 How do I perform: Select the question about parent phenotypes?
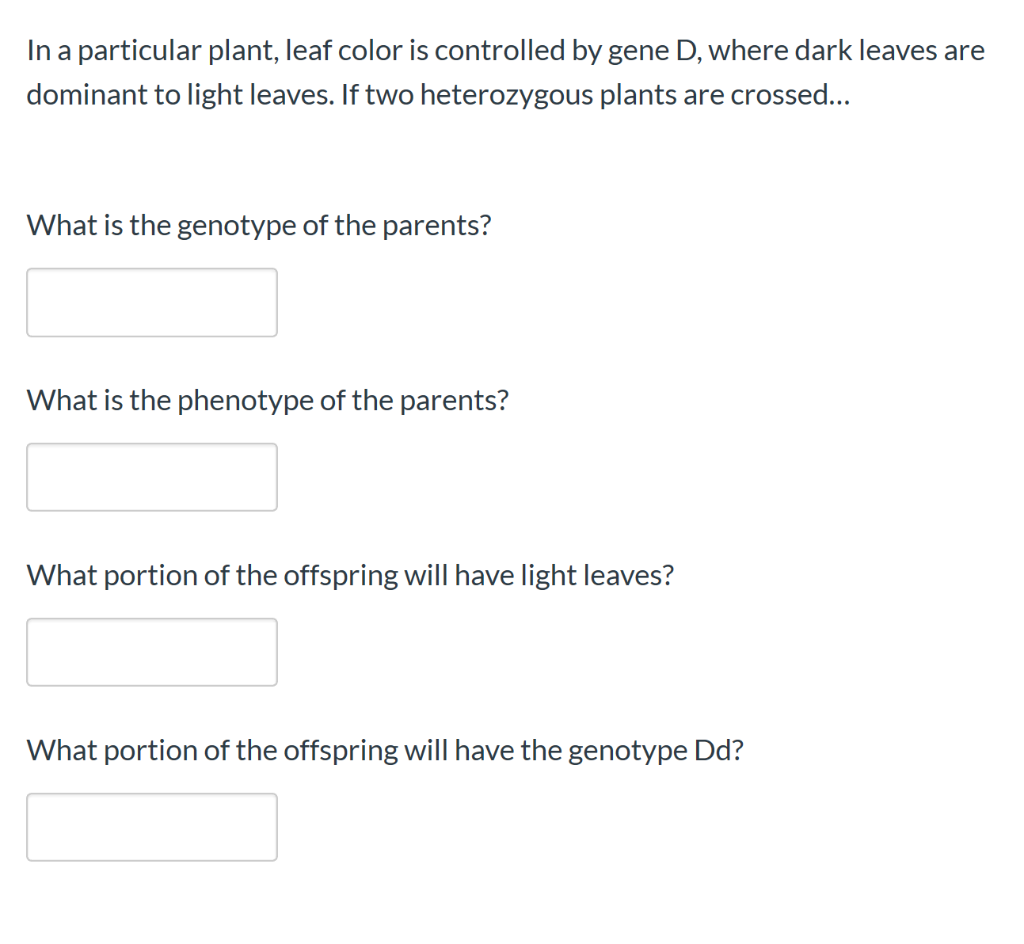coord(268,400)
